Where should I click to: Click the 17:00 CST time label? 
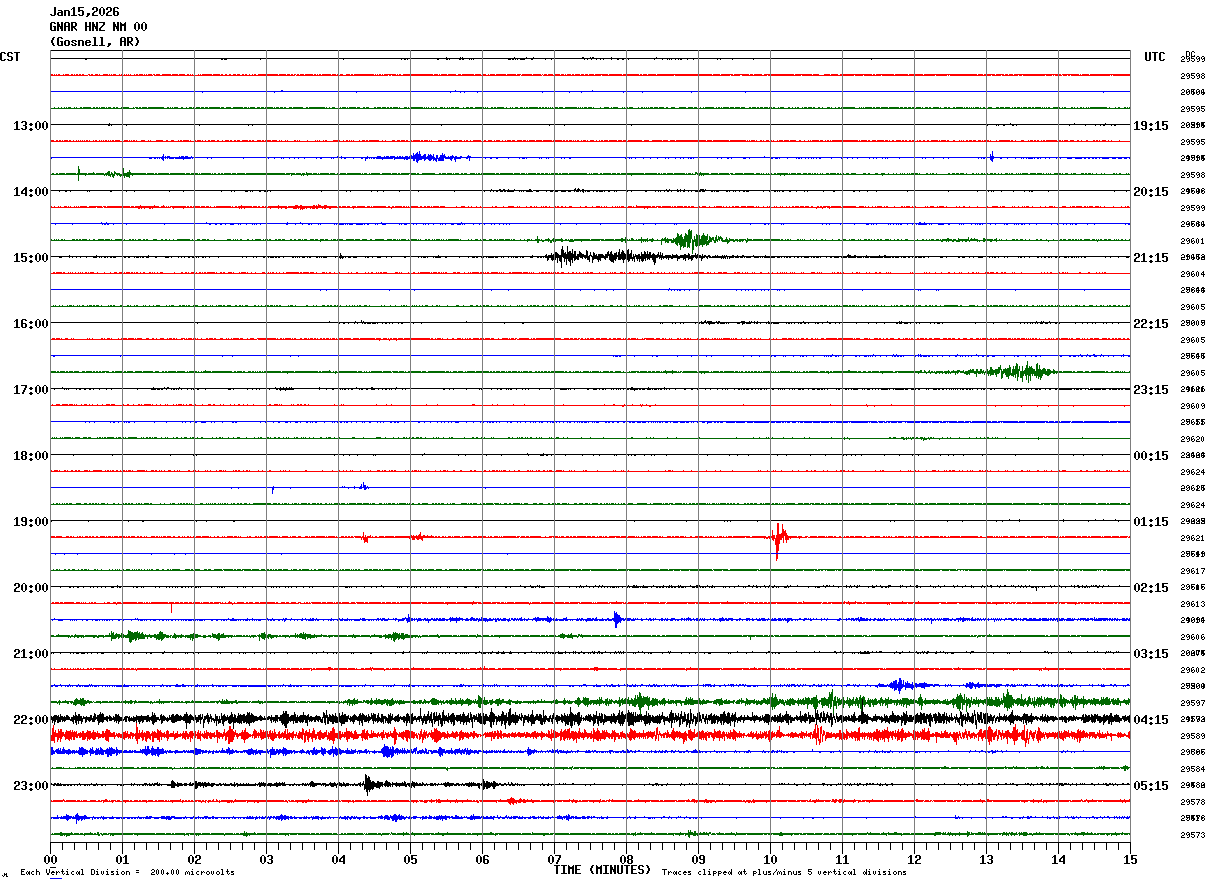point(30,389)
